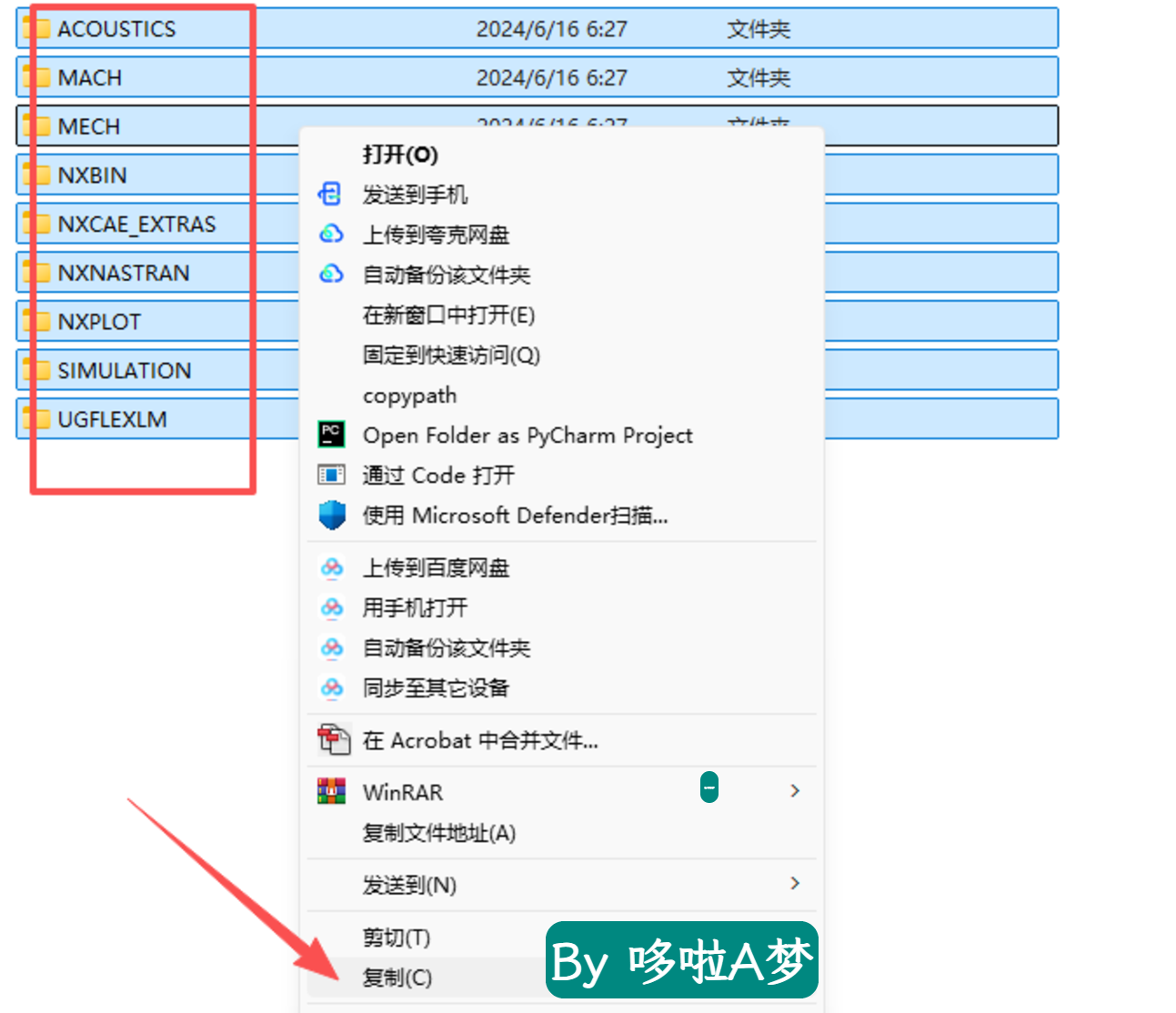Click the Baidu icon beside 同步至其它设备
This screenshot has width=1176, height=1013.
coord(332,688)
